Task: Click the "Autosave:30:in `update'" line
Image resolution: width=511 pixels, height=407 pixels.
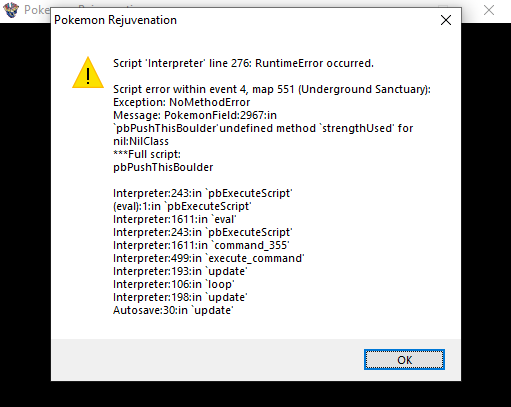Action: click(x=173, y=310)
